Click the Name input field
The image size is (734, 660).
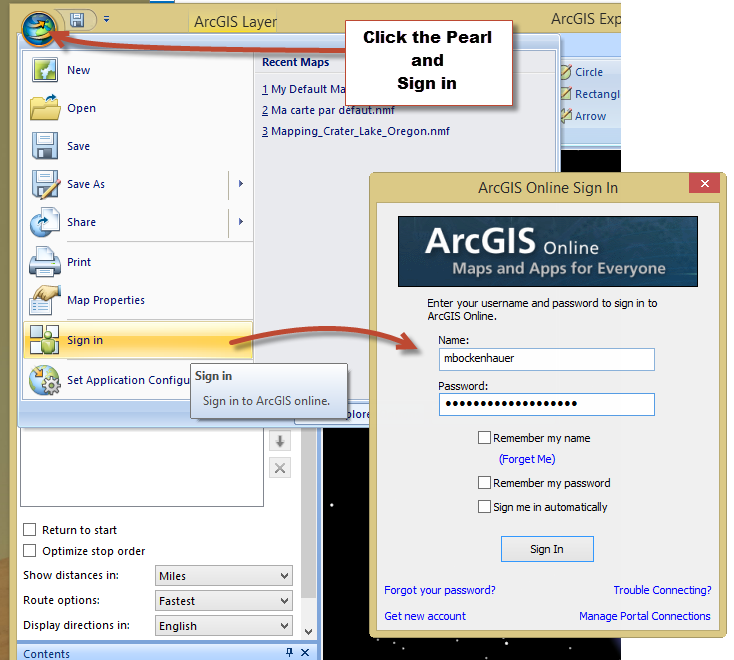[547, 359]
